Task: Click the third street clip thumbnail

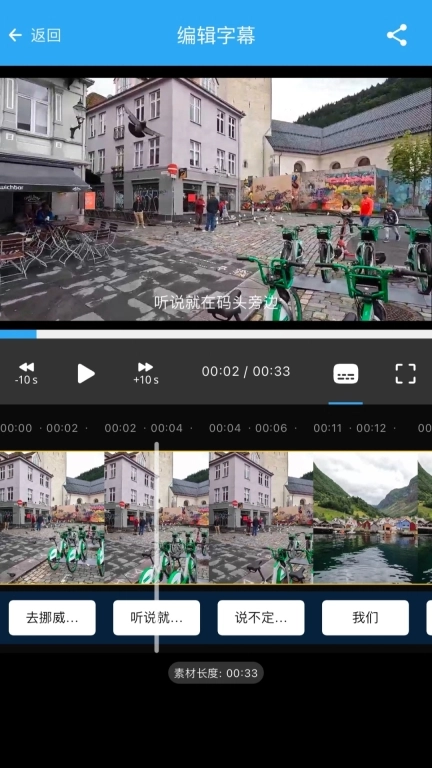Action: tap(261, 517)
